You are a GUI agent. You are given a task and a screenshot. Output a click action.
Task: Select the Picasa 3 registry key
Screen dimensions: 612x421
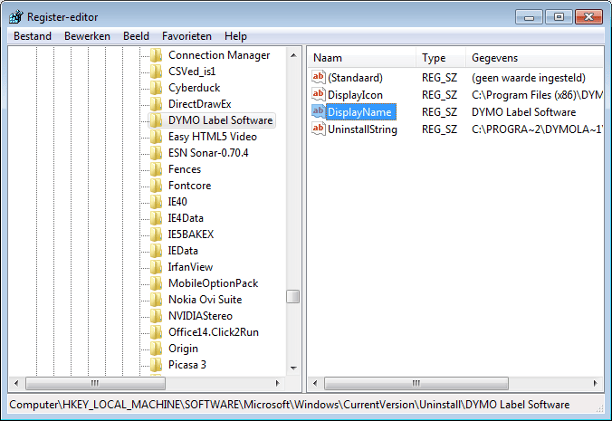187,365
